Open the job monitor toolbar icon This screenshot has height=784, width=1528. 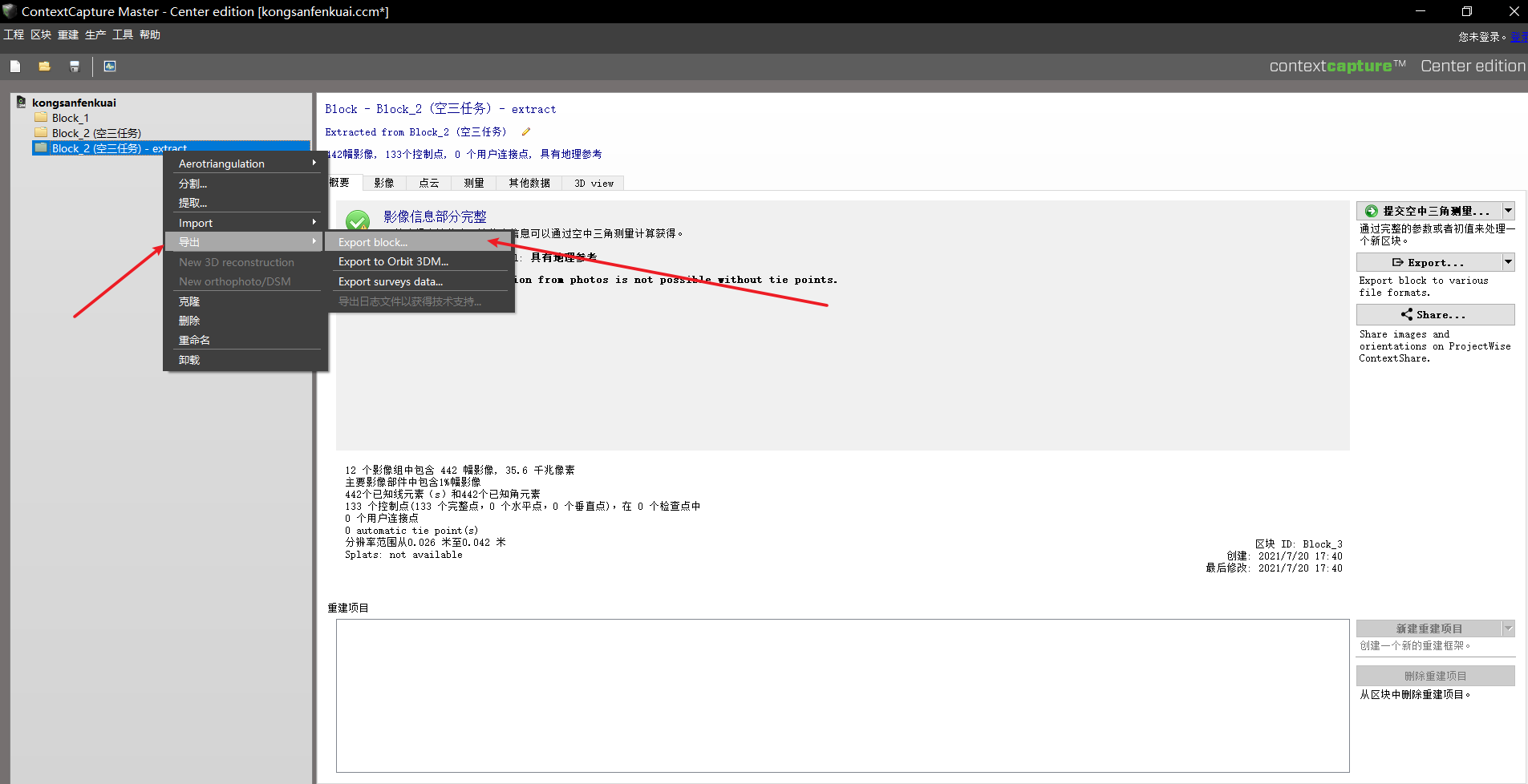(x=110, y=67)
